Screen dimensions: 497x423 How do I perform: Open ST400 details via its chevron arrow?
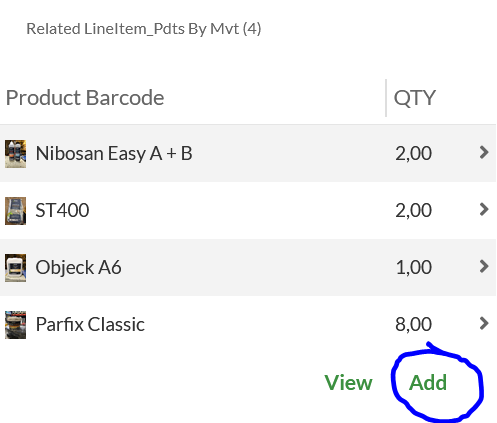(x=484, y=210)
